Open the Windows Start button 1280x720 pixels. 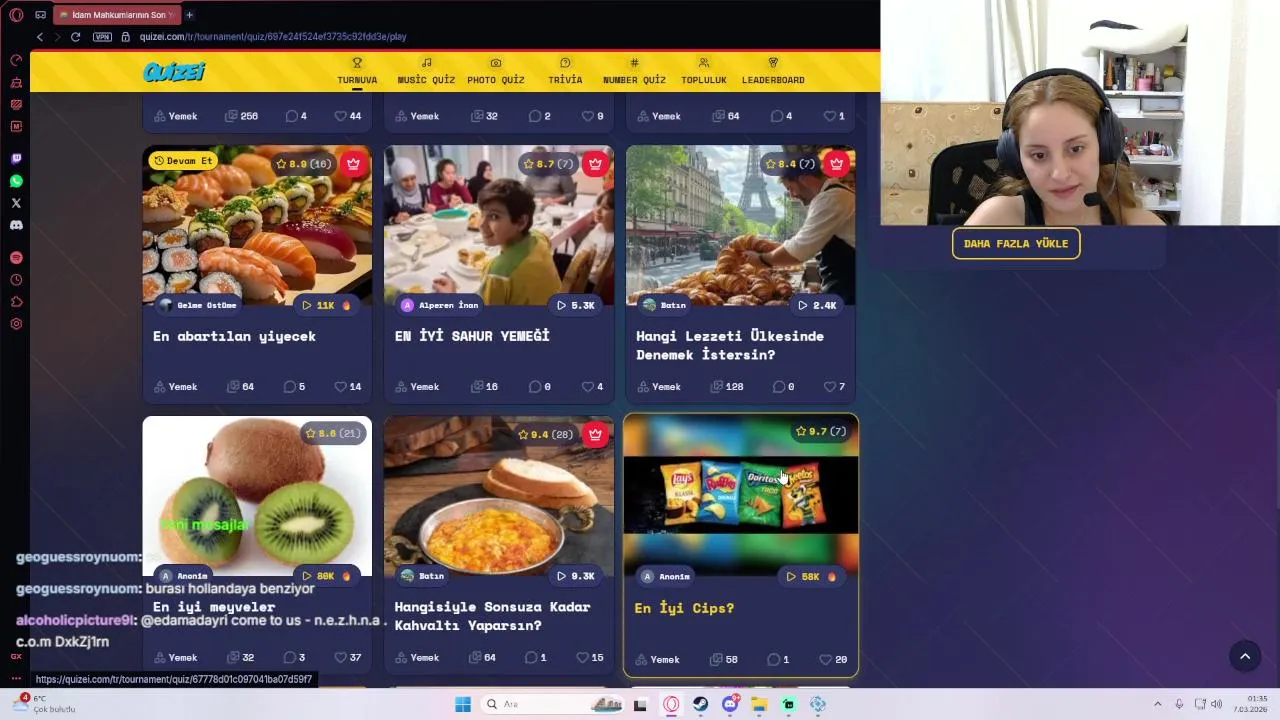pos(463,704)
